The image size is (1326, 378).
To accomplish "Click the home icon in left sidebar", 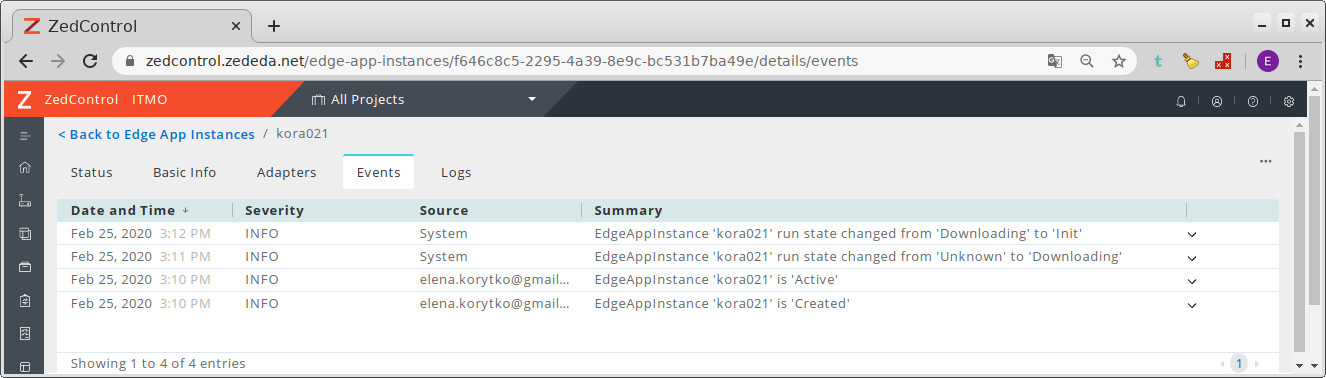I will click(25, 168).
